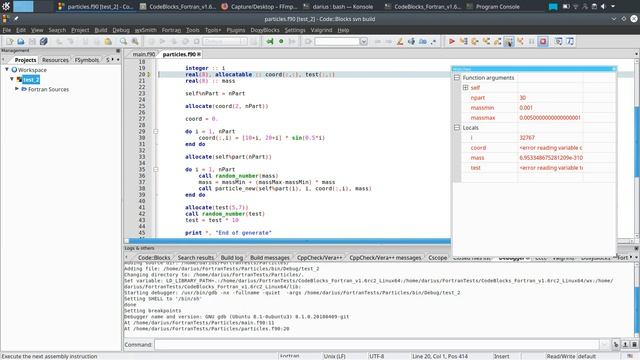Switch to the Resources management tab
The height and width of the screenshot is (360, 640).
point(55,60)
